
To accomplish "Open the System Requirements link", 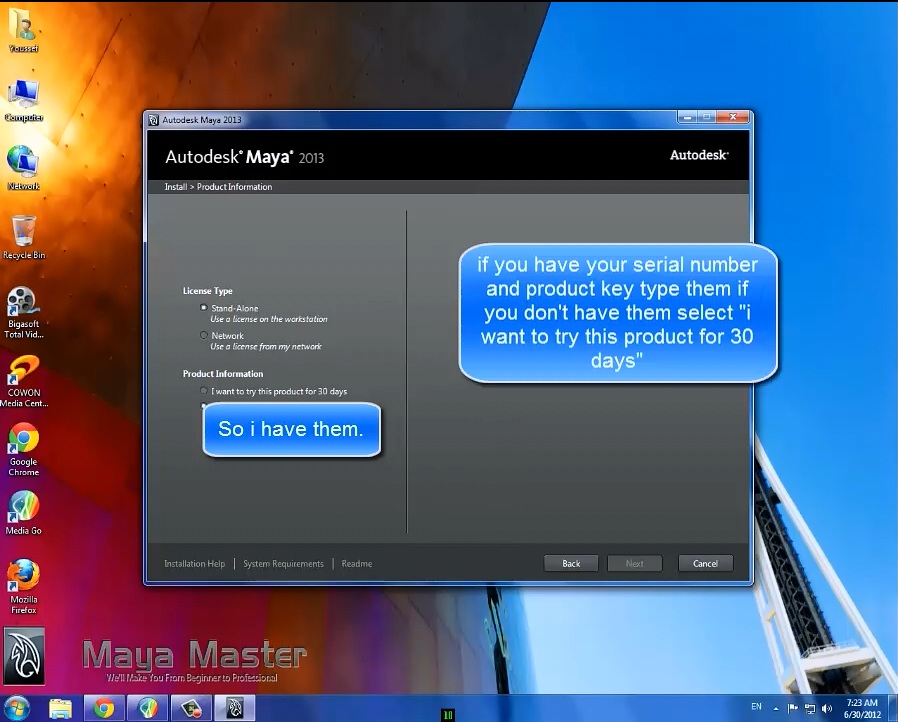I will coord(283,564).
